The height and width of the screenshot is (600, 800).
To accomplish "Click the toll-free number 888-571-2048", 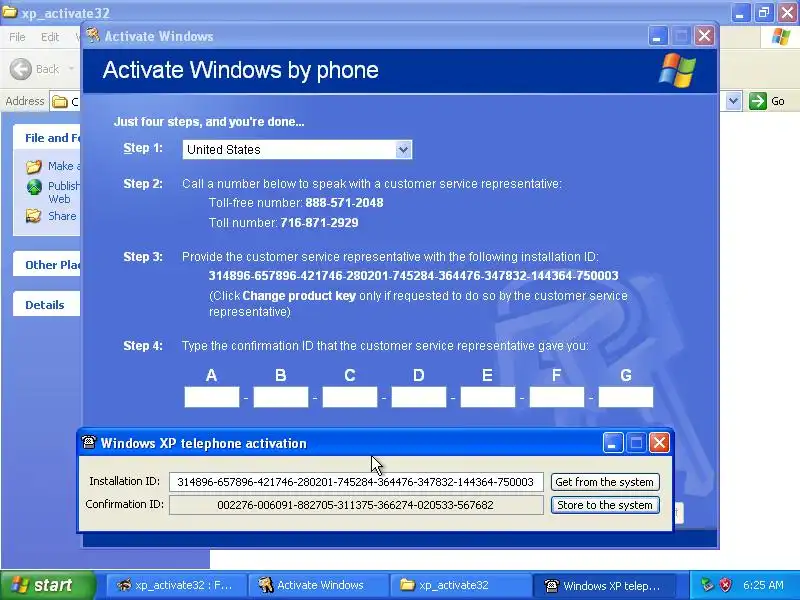I will click(344, 203).
